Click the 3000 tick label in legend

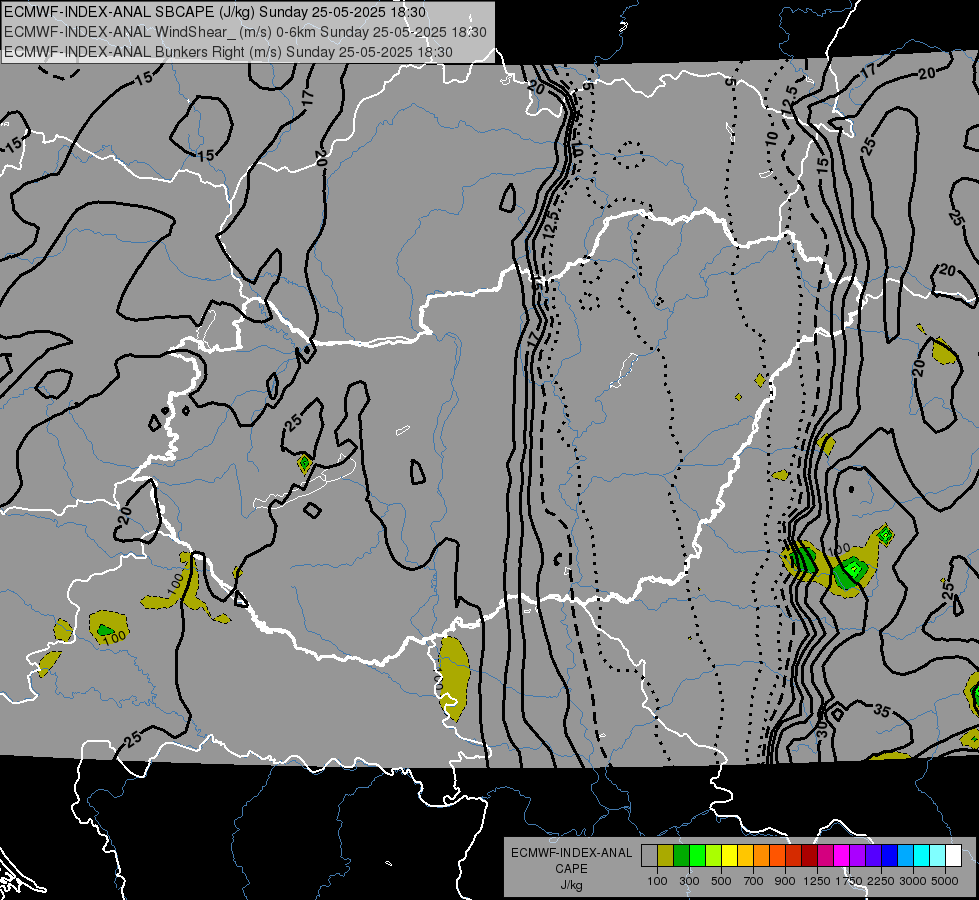pyautogui.click(x=913, y=881)
